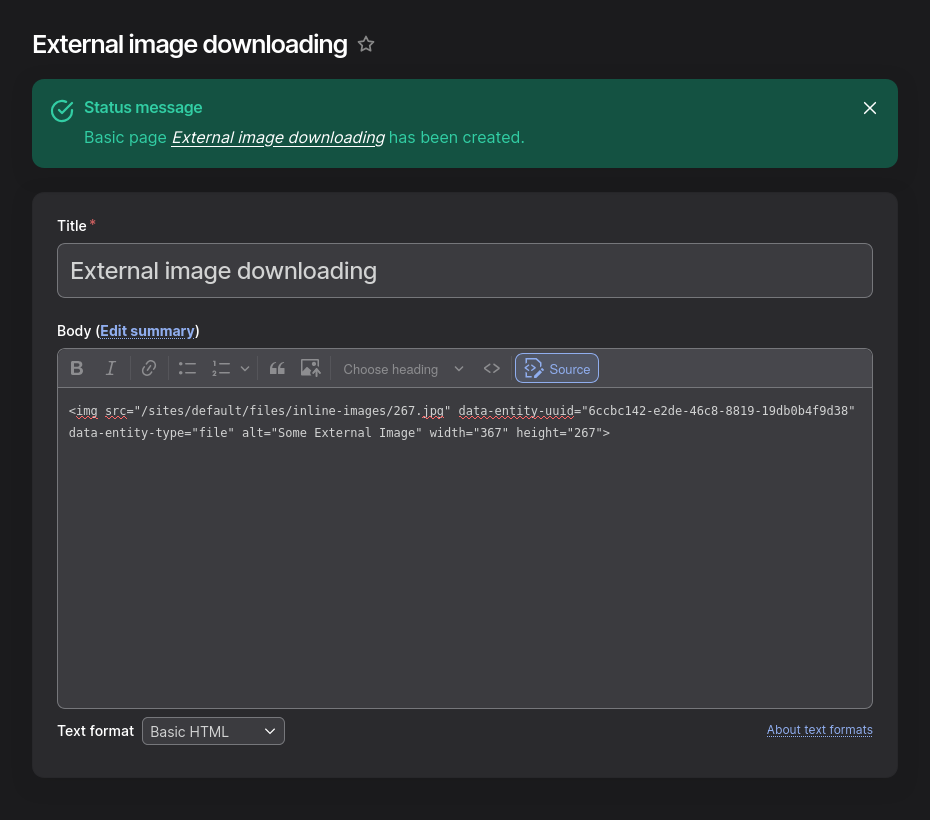Click the Title input field
This screenshot has width=930, height=820.
click(x=464, y=270)
